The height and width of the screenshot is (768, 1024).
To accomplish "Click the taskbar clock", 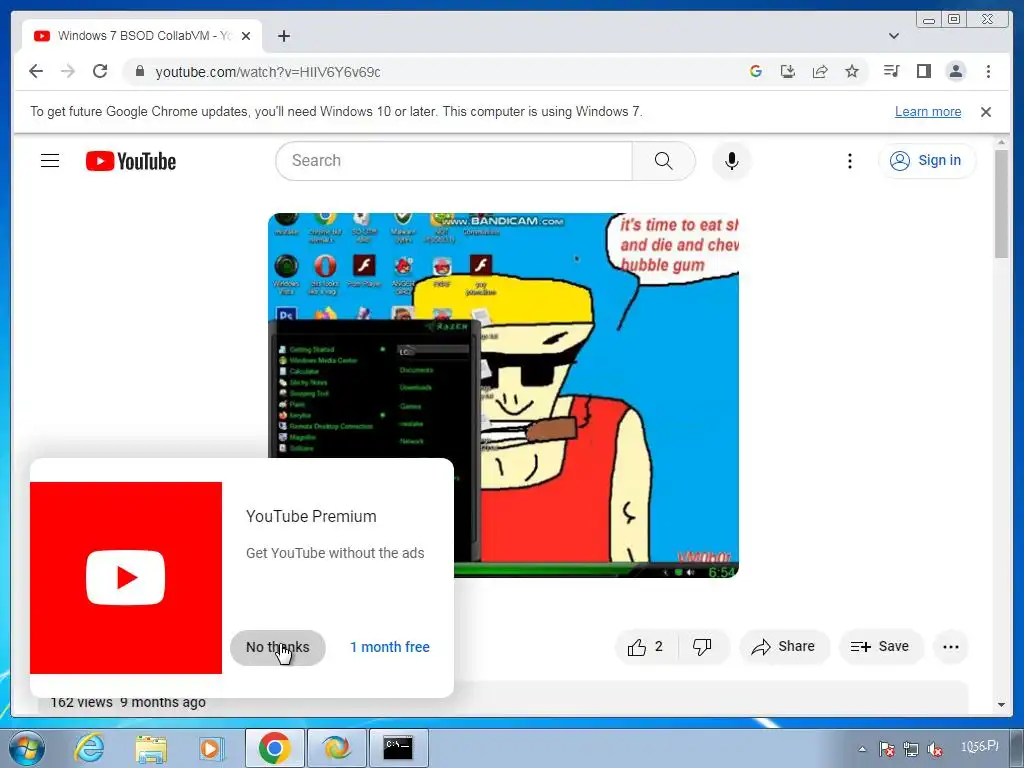I will (979, 746).
